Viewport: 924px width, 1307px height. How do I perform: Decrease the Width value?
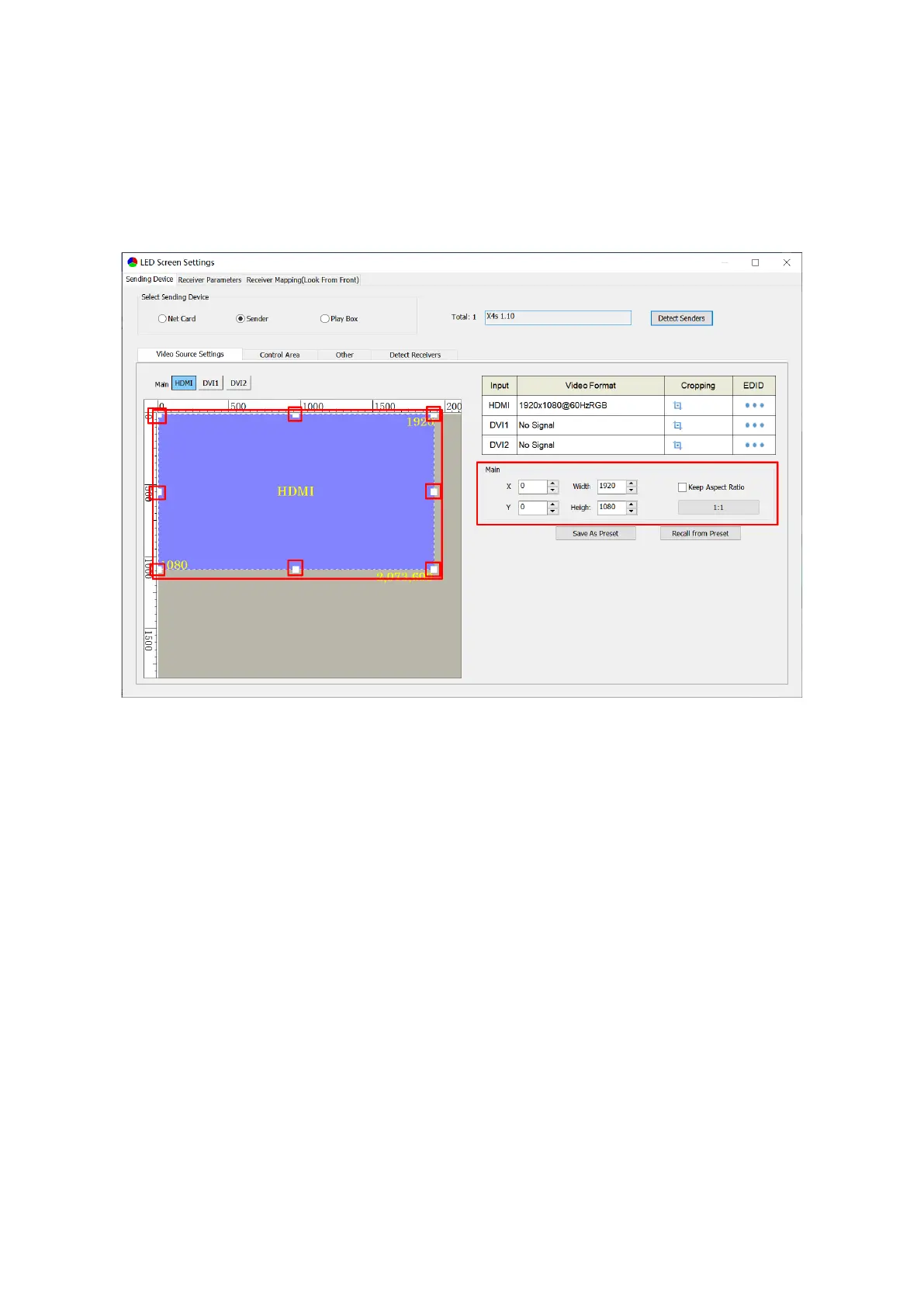632,491
